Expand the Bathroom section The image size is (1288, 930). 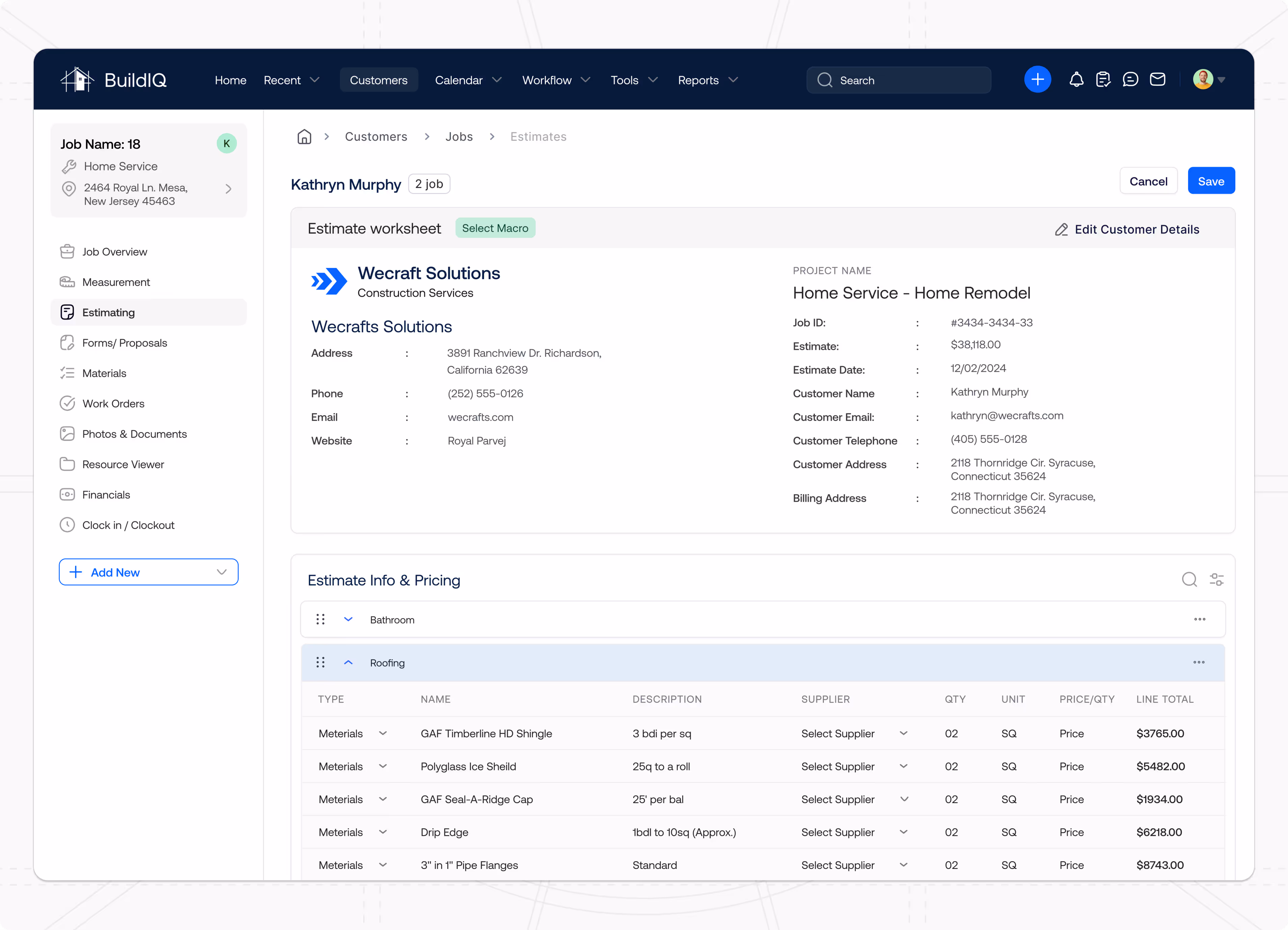(348, 620)
